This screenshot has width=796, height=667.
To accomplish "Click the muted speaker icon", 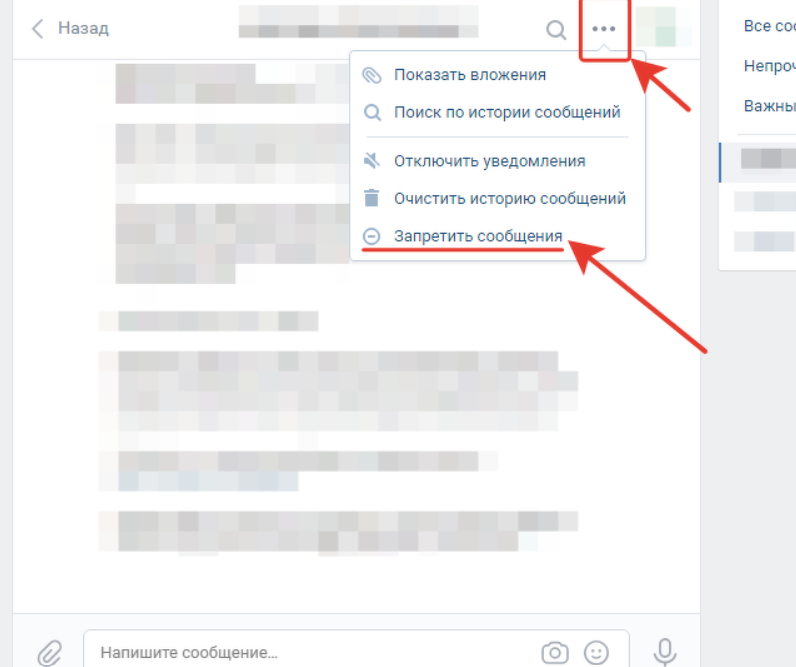I will pyautogui.click(x=372, y=161).
